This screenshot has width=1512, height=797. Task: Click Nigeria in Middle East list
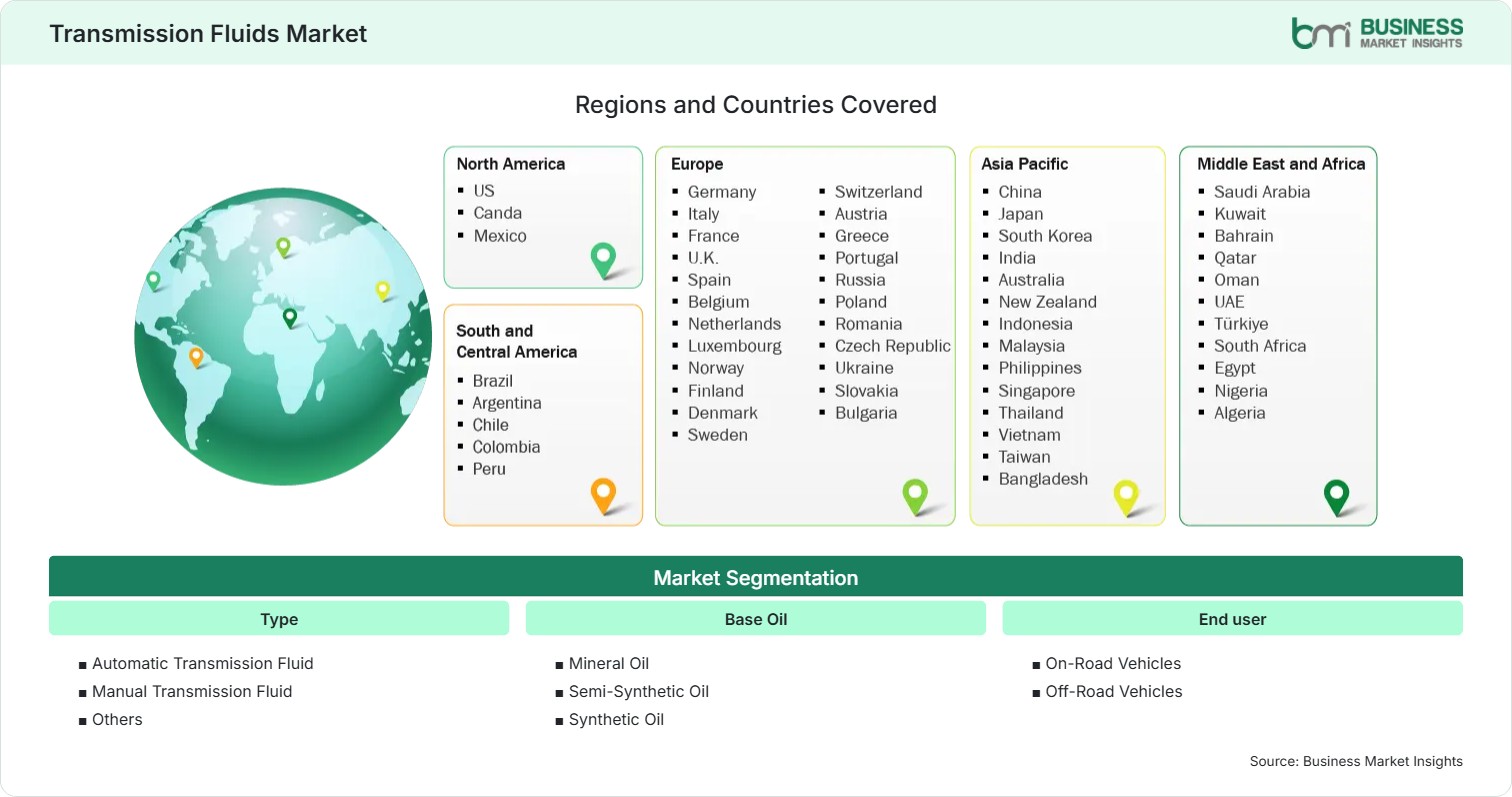1241,391
